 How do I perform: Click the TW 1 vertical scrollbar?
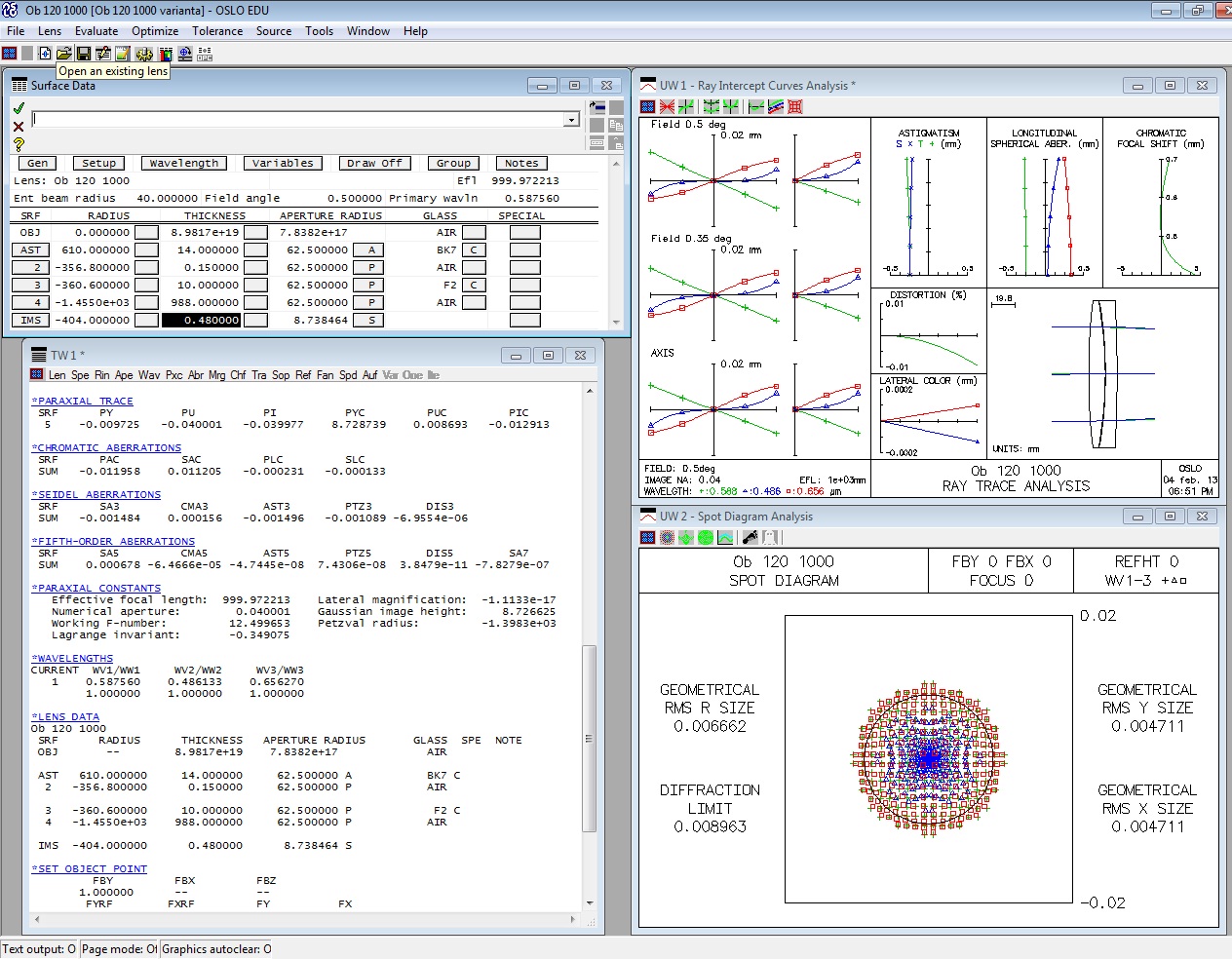[x=589, y=738]
